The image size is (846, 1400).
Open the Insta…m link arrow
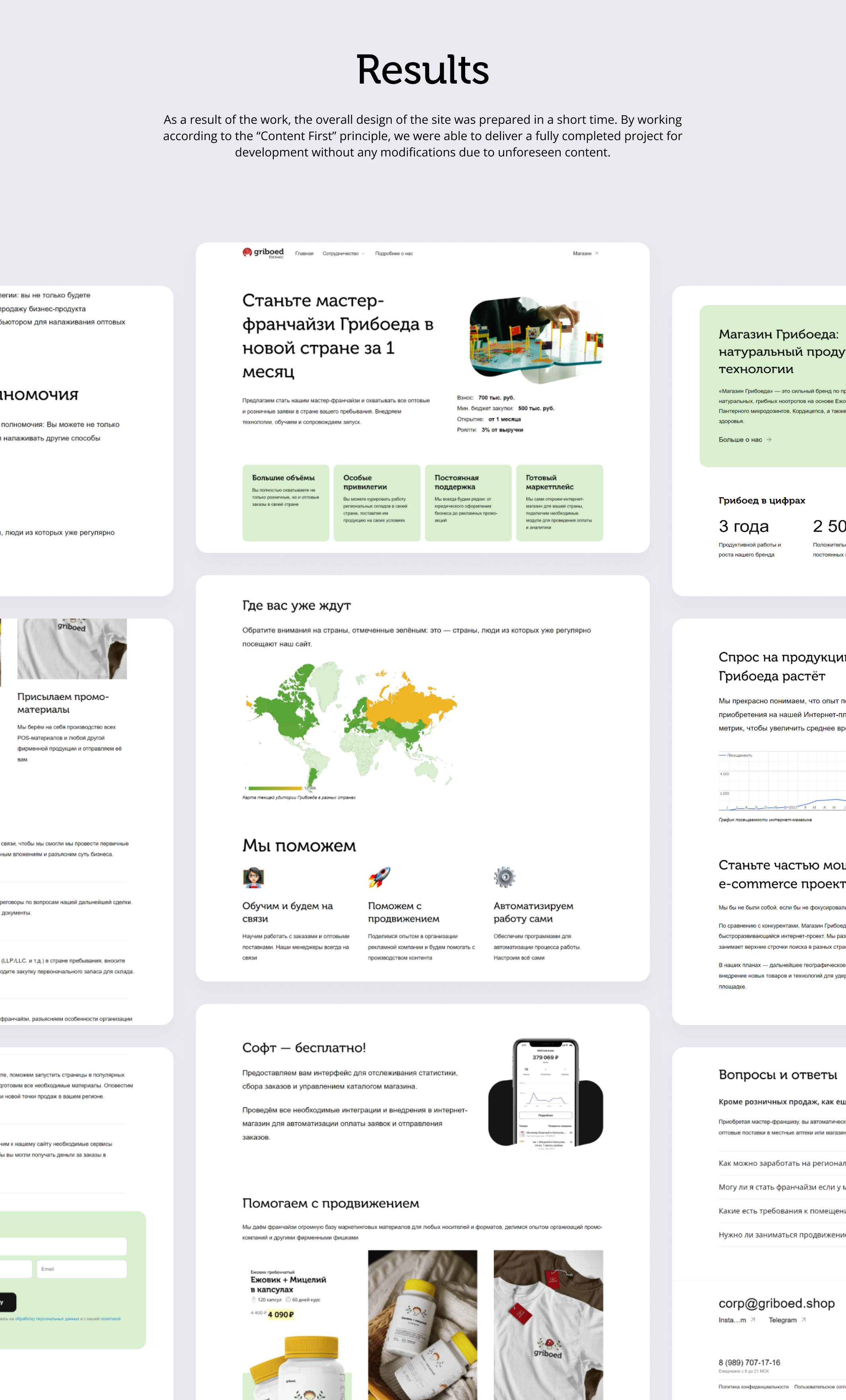(x=753, y=1320)
